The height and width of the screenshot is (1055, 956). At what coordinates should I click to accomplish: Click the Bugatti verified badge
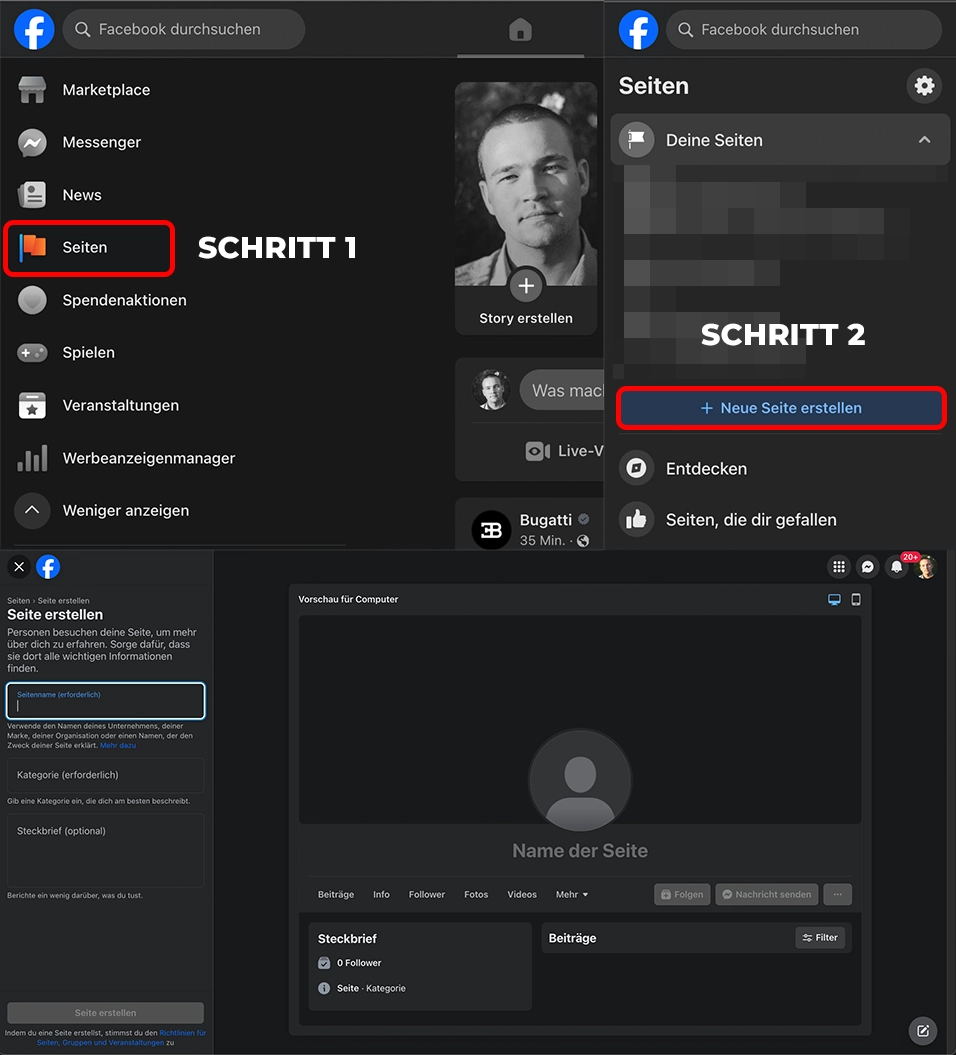click(x=584, y=519)
